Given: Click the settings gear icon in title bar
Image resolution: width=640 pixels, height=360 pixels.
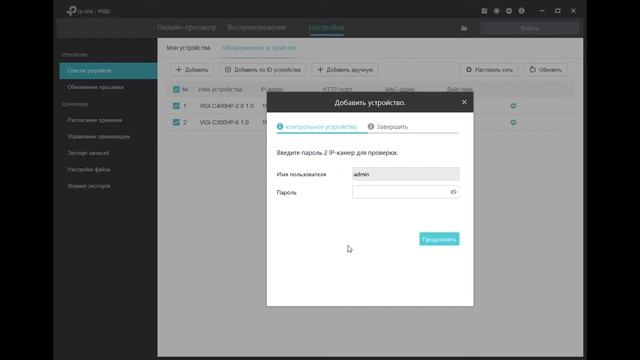Looking at the screenshot, I should (x=509, y=11).
